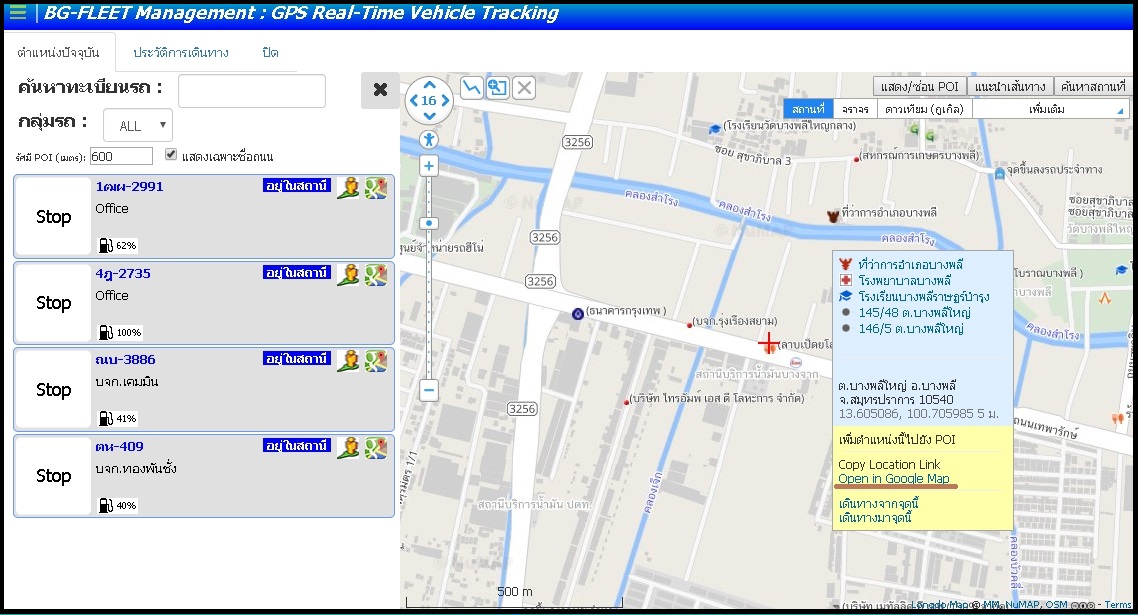The image size is (1138, 615).
Task: Click the red crosshair location marker
Action: pyautogui.click(x=769, y=343)
